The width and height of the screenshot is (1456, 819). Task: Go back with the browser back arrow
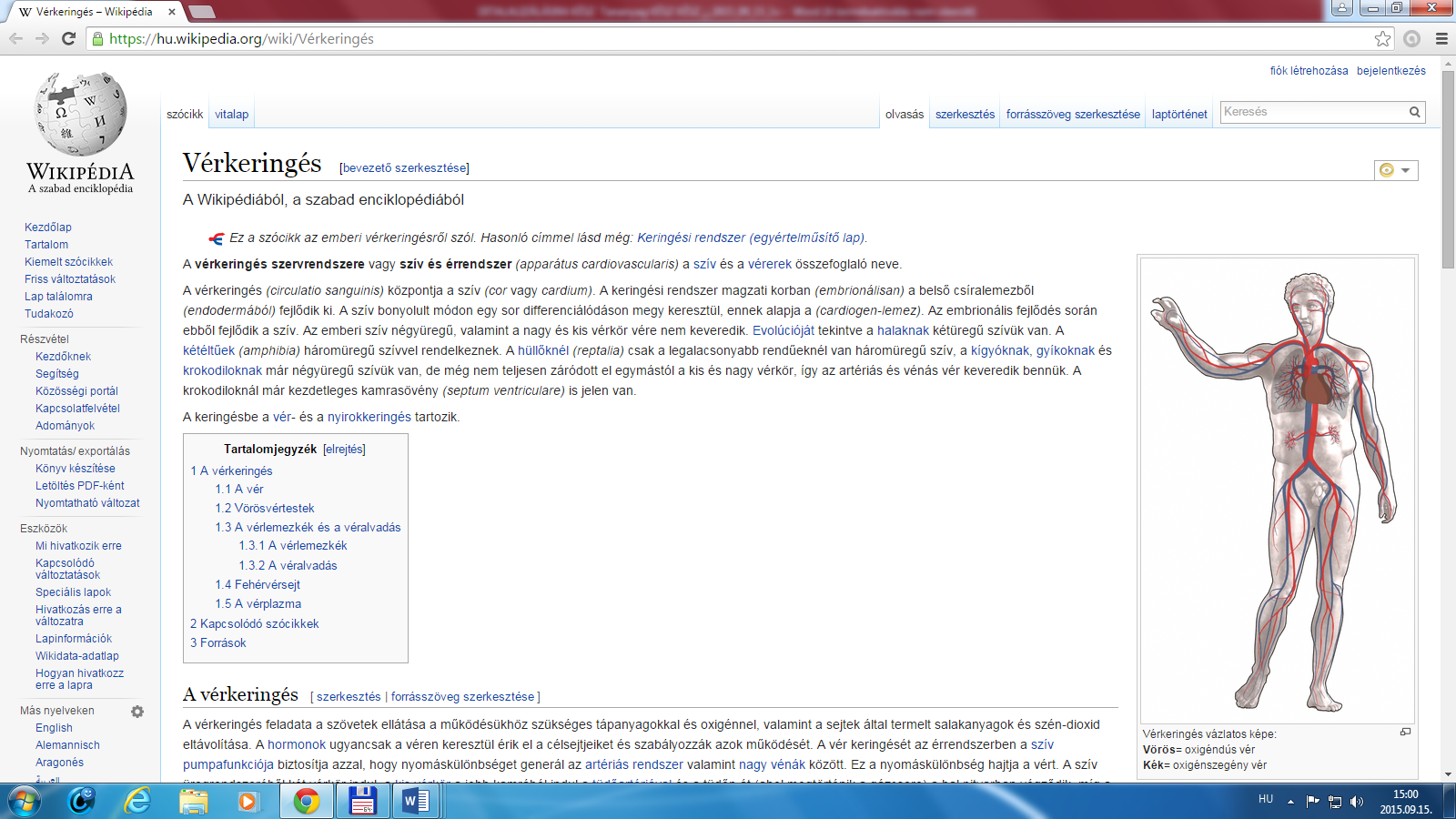[15, 38]
